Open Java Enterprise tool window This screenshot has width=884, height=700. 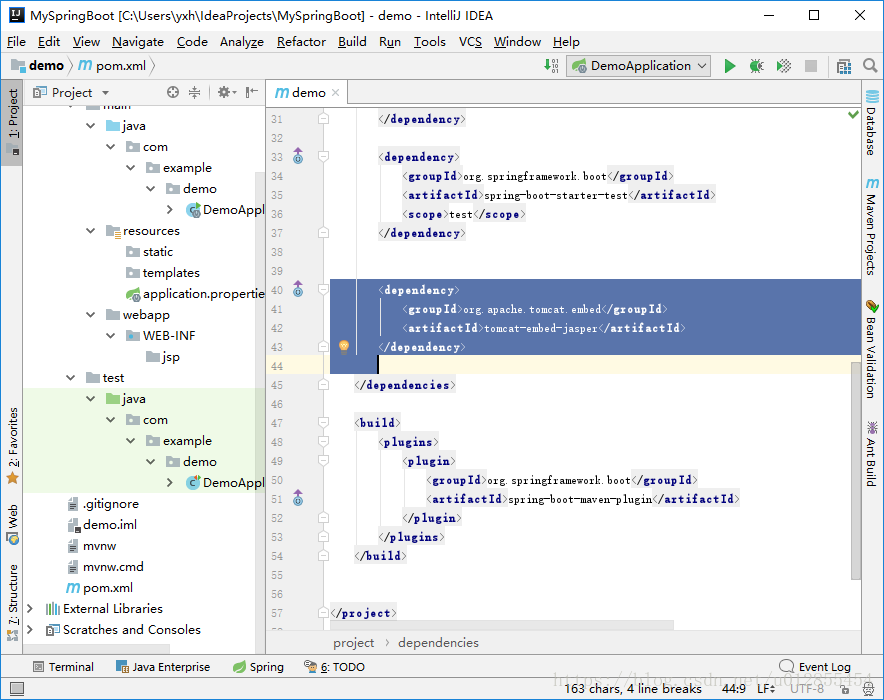163,667
